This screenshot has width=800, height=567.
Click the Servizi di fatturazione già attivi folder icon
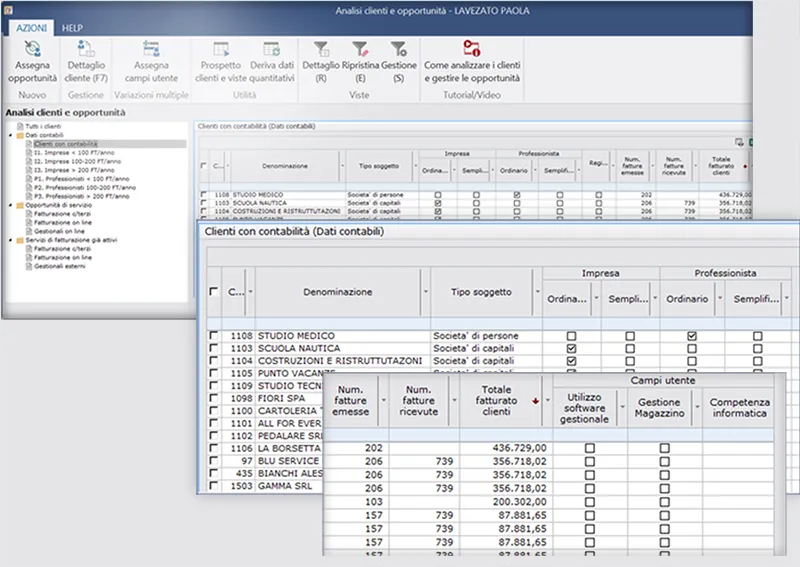[20, 240]
